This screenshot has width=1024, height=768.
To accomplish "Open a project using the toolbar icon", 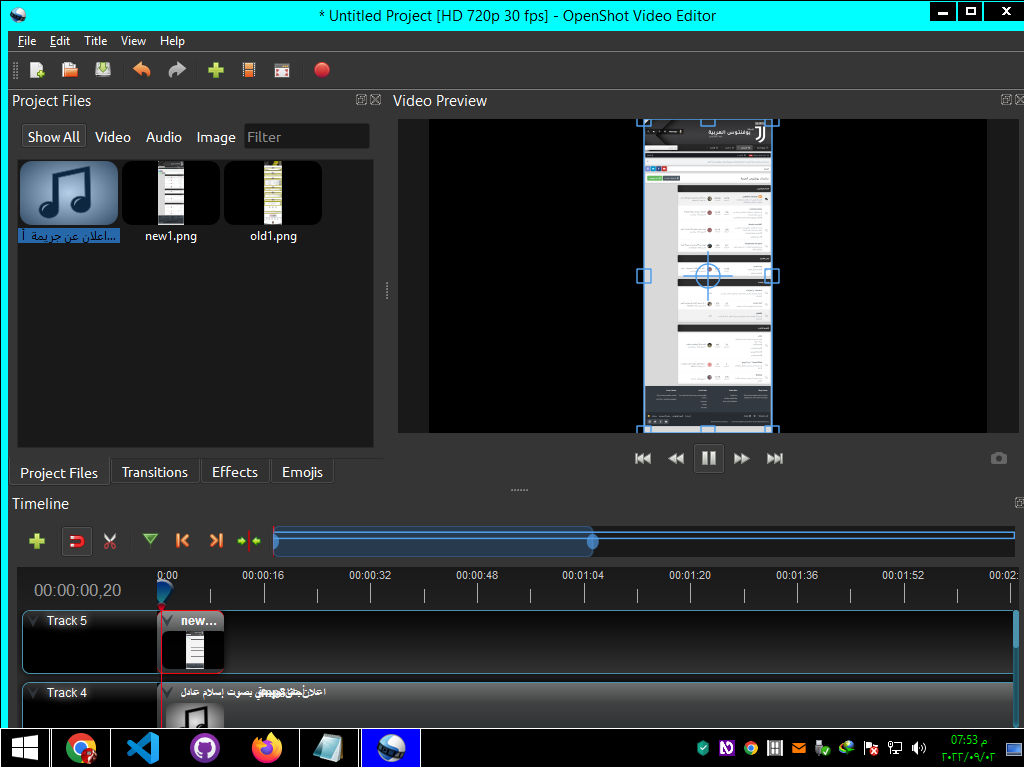I will 70,70.
